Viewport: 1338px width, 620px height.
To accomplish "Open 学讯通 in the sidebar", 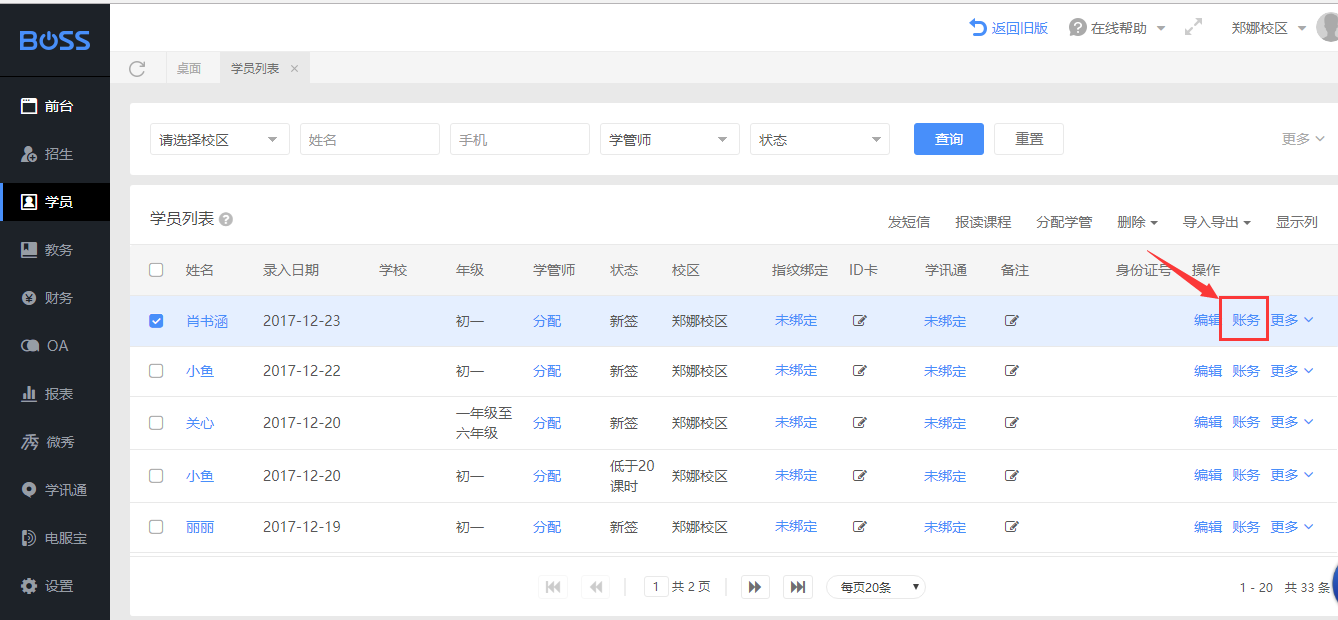I will (x=55, y=490).
